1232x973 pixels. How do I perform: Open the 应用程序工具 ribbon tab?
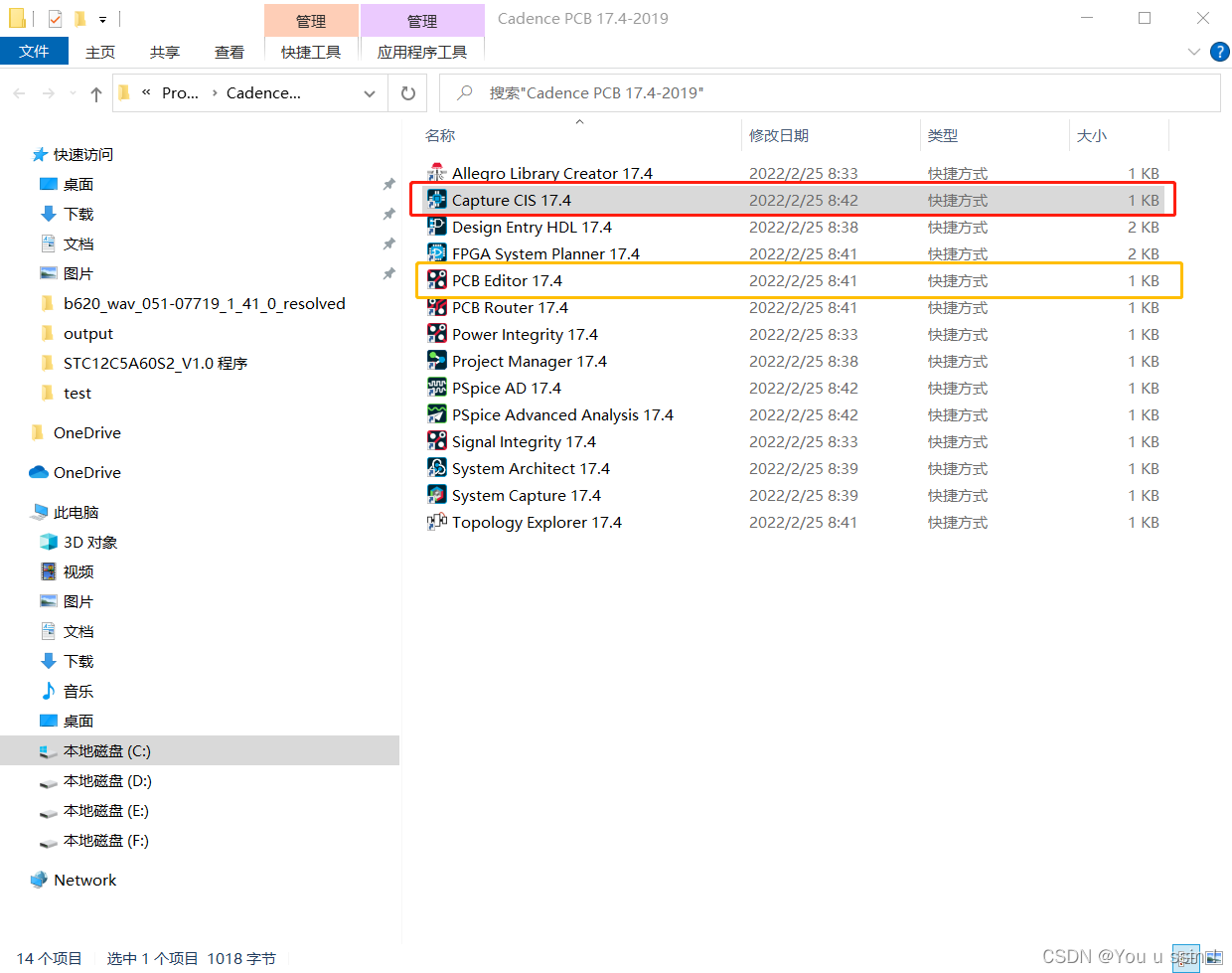pos(422,52)
